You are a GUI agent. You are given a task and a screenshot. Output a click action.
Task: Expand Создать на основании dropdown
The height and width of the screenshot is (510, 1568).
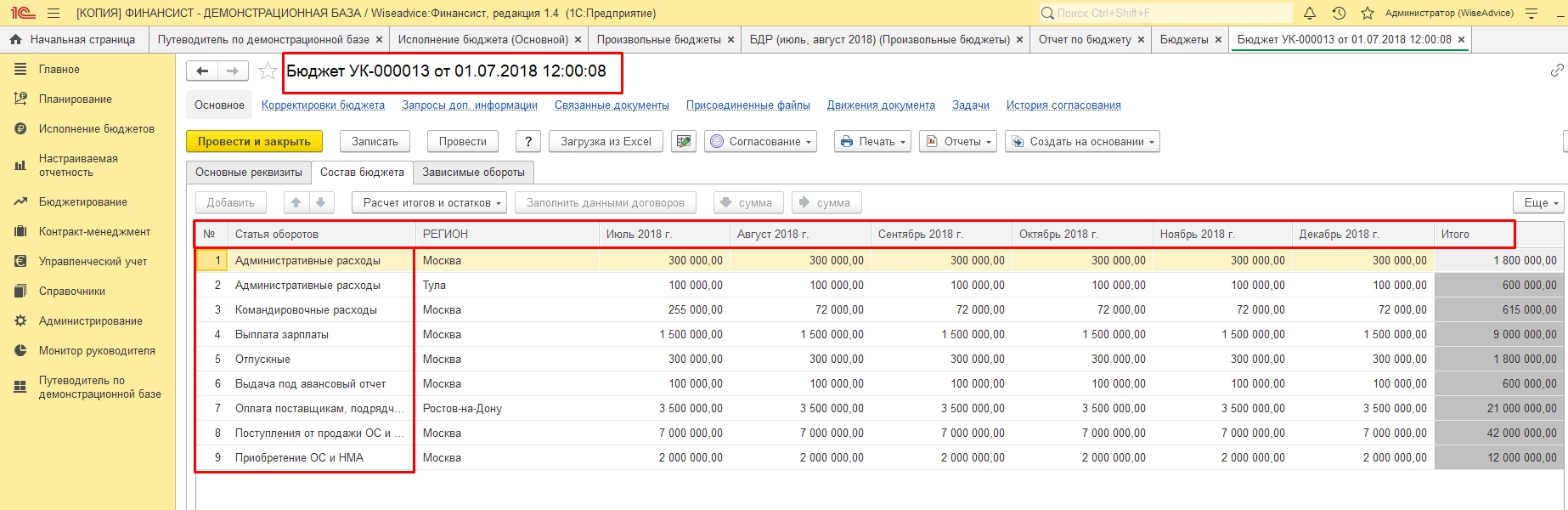pyautogui.click(x=1082, y=142)
